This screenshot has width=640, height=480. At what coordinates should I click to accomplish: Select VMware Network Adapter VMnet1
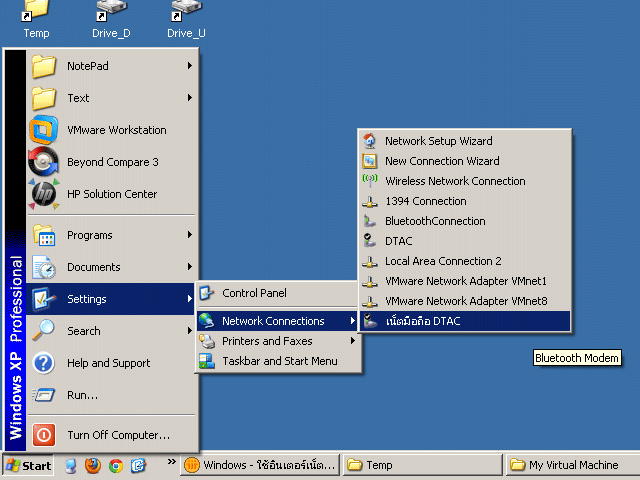(465, 281)
